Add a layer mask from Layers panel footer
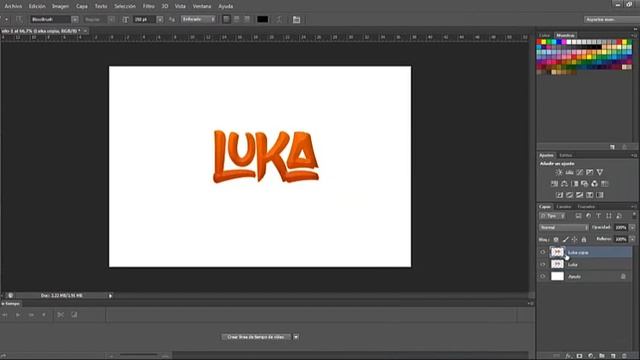 click(579, 356)
